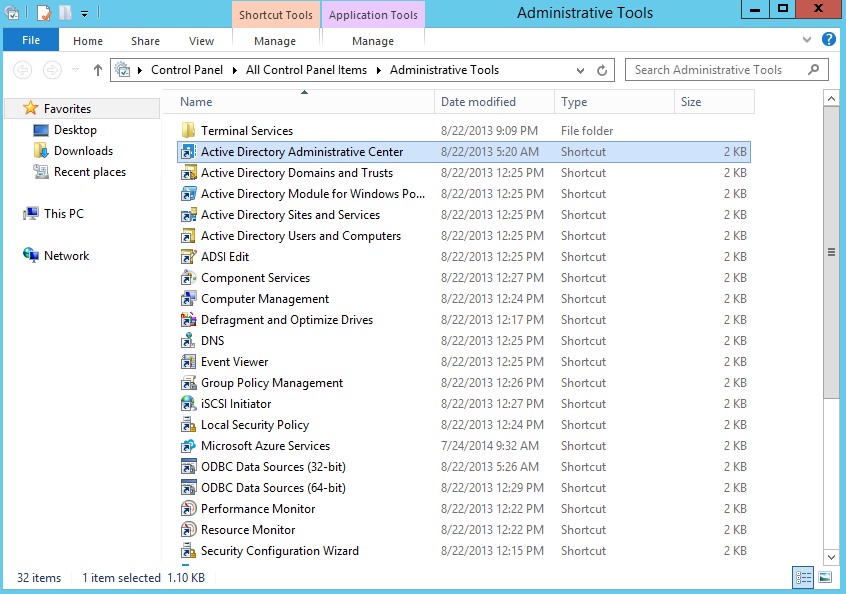Click the refresh icon in address bar

(602, 70)
